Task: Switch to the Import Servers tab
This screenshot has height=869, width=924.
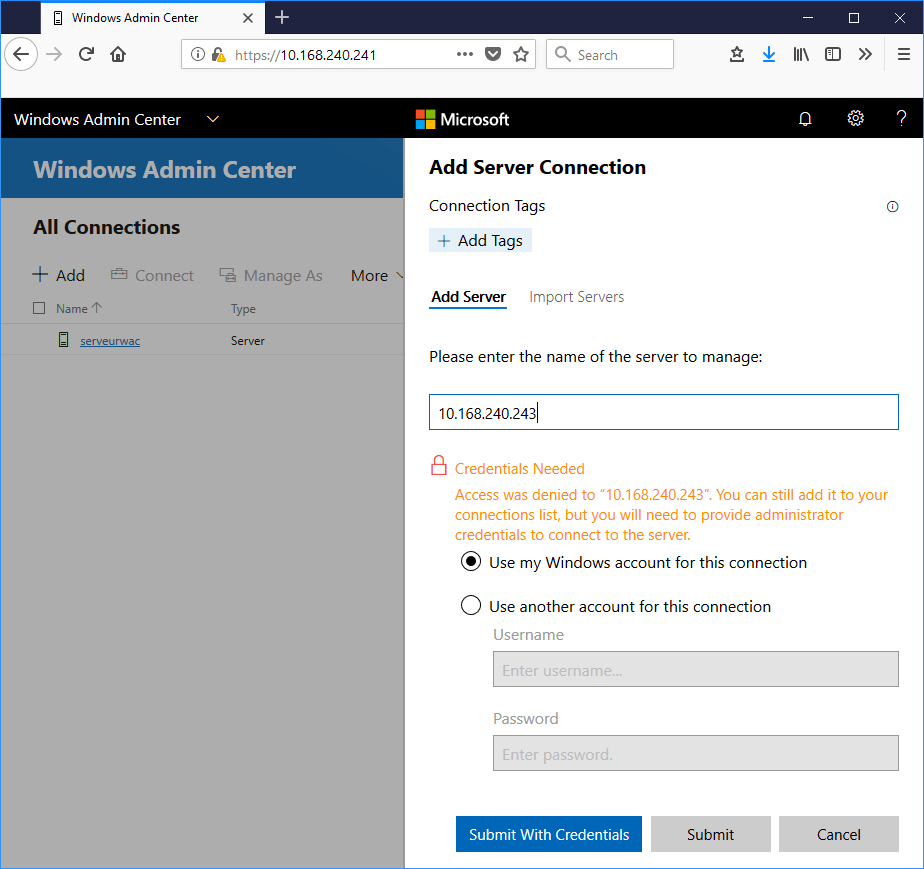Action: (x=576, y=297)
